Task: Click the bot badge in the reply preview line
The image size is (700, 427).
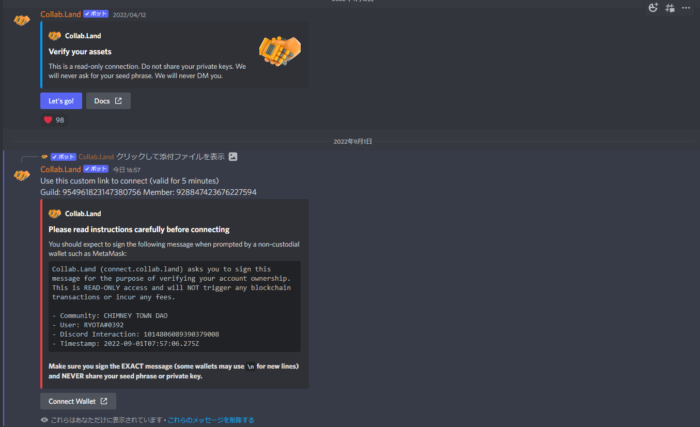Action: (x=63, y=157)
